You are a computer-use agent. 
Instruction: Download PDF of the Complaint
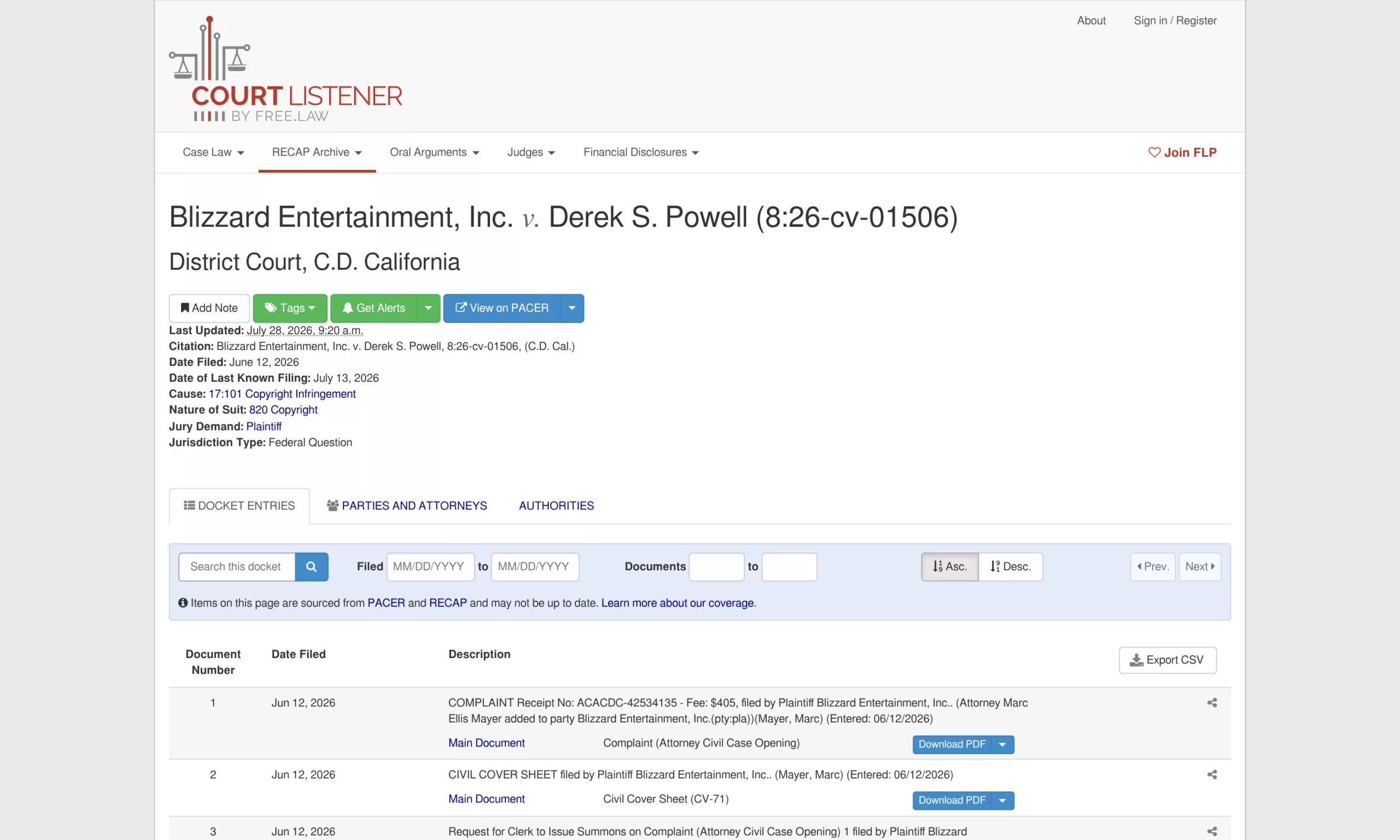(952, 744)
